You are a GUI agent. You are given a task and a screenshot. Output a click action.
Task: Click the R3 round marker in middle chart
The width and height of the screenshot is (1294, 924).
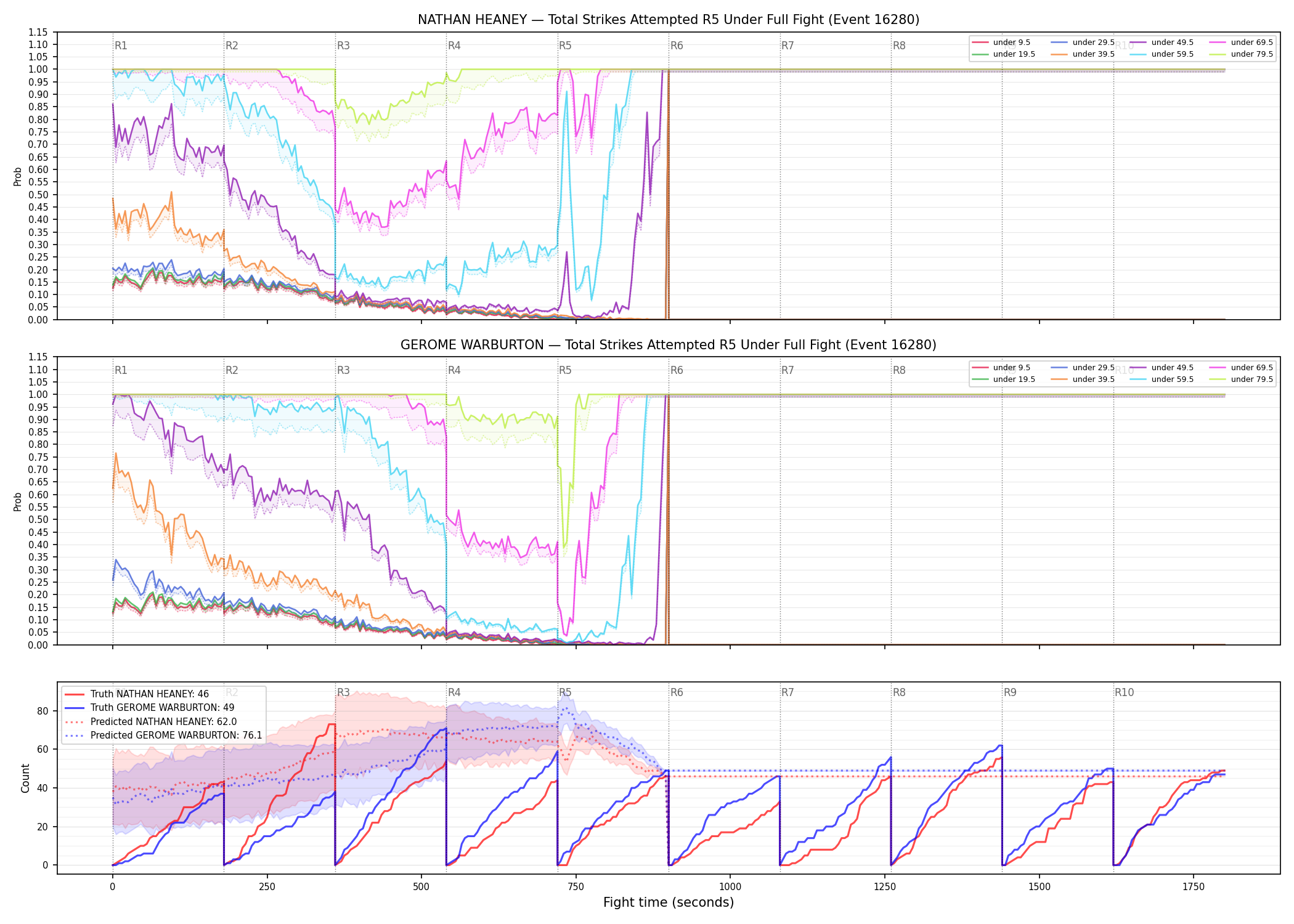tap(343, 370)
